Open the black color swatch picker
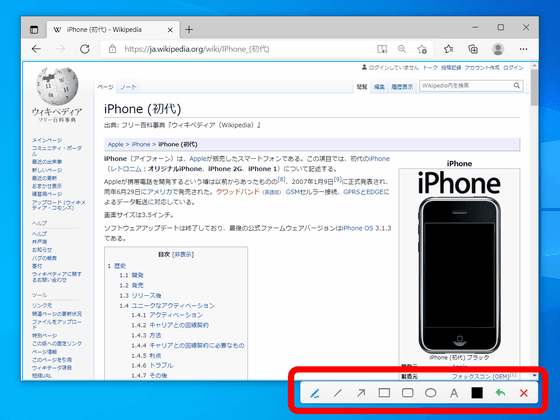 [x=477, y=393]
